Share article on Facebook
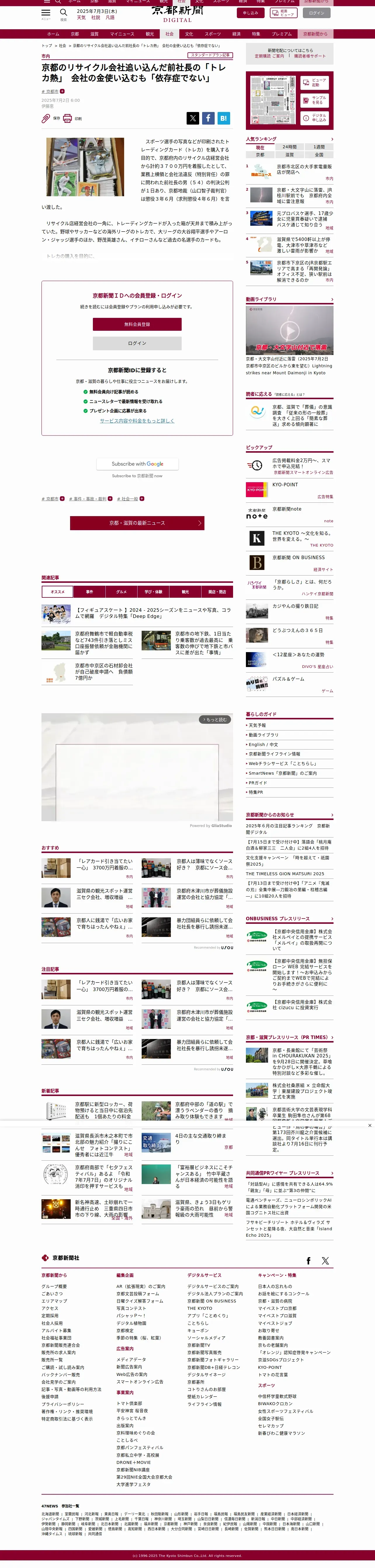The image size is (375, 1568). pos(208,118)
